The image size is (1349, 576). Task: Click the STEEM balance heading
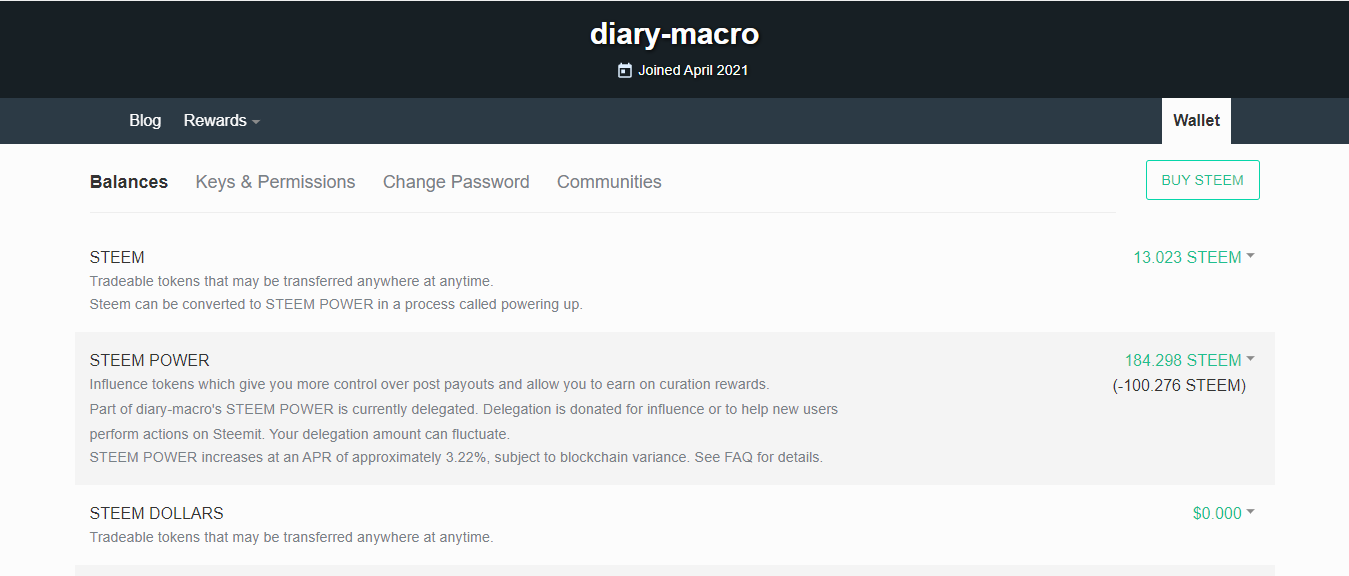117,257
